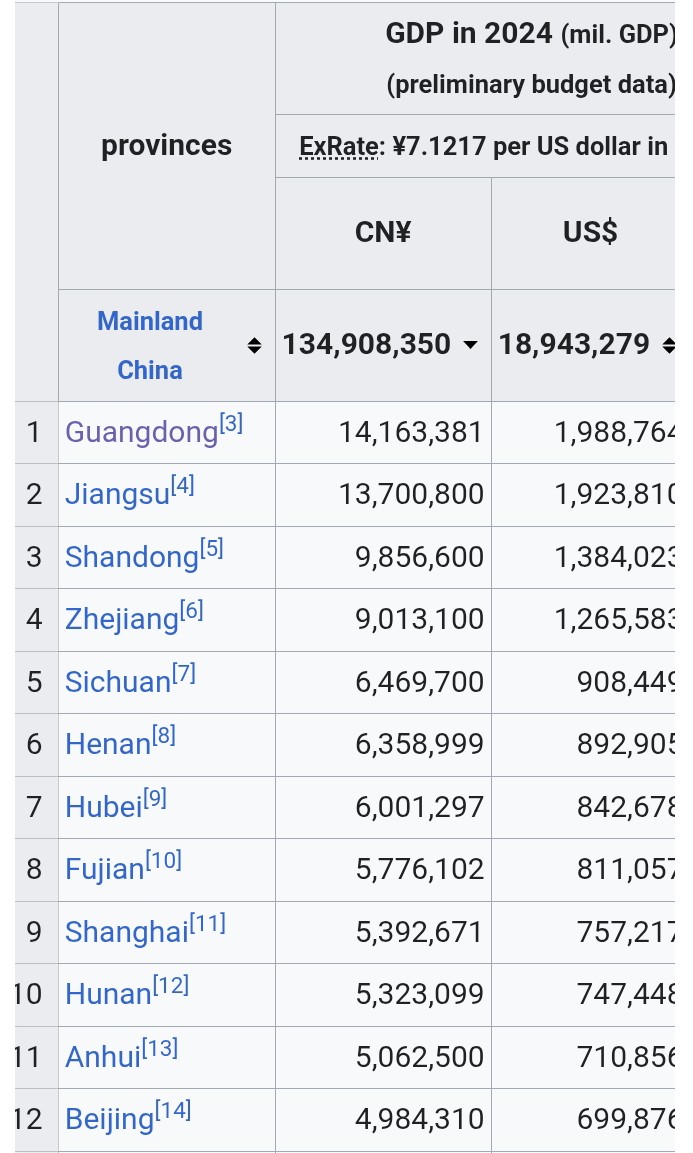
Task: Click the Shanghai link
Action: (126, 932)
